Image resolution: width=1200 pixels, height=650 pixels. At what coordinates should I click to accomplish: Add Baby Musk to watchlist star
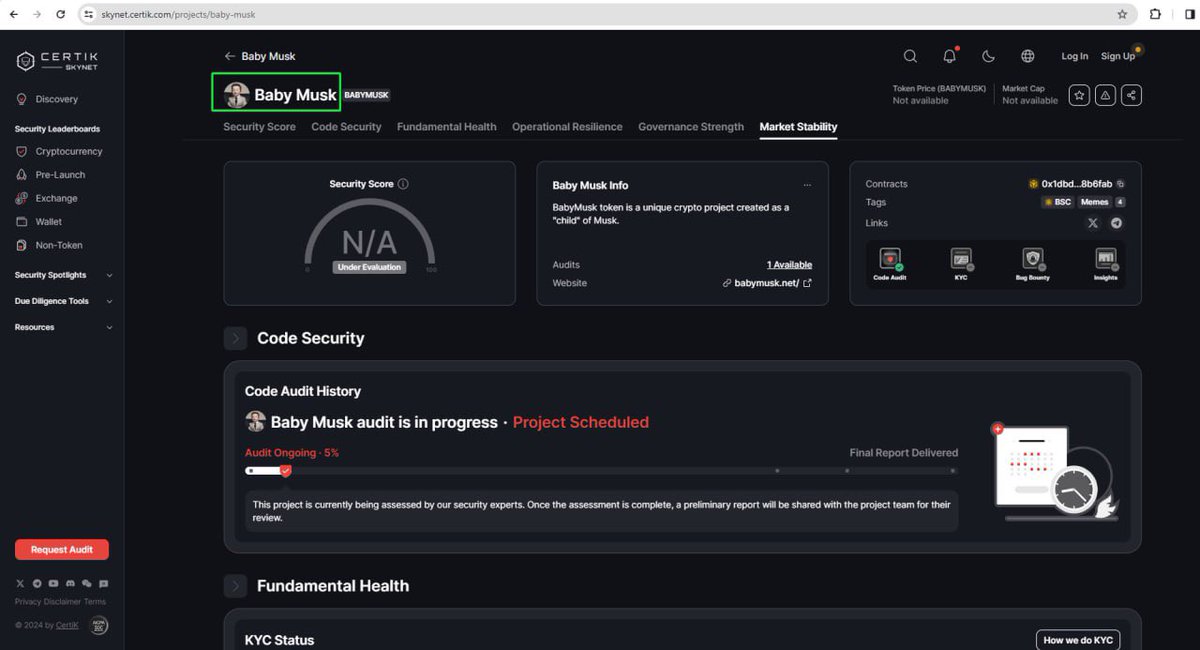[x=1079, y=95]
